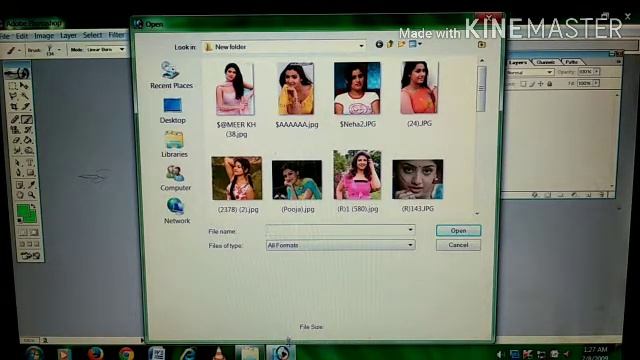640x360 pixels.
Task: Click Jump to ImageReady at toolbox bottom
Action: [x=30, y=255]
